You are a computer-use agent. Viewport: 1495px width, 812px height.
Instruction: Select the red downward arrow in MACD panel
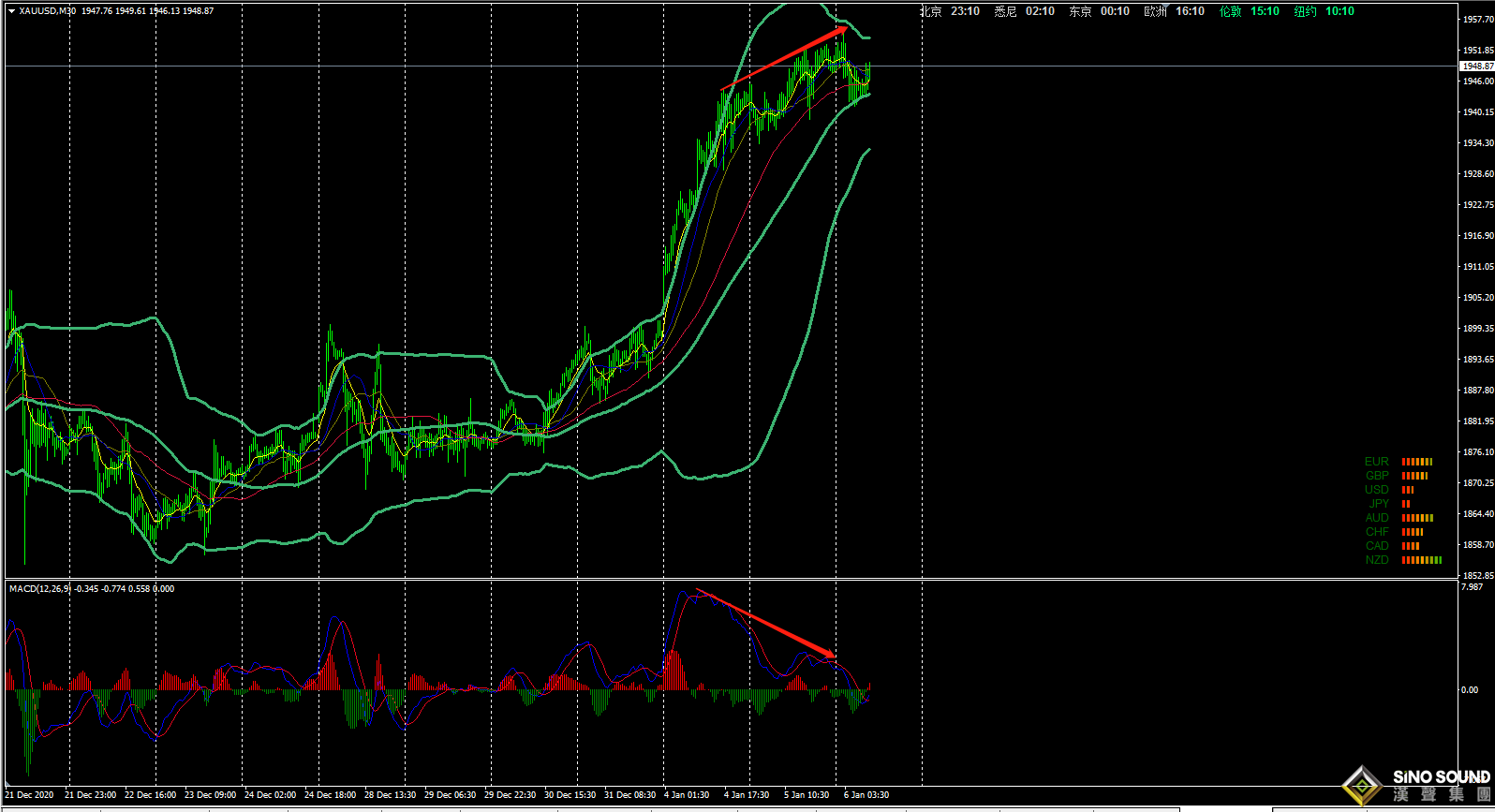coord(765,623)
